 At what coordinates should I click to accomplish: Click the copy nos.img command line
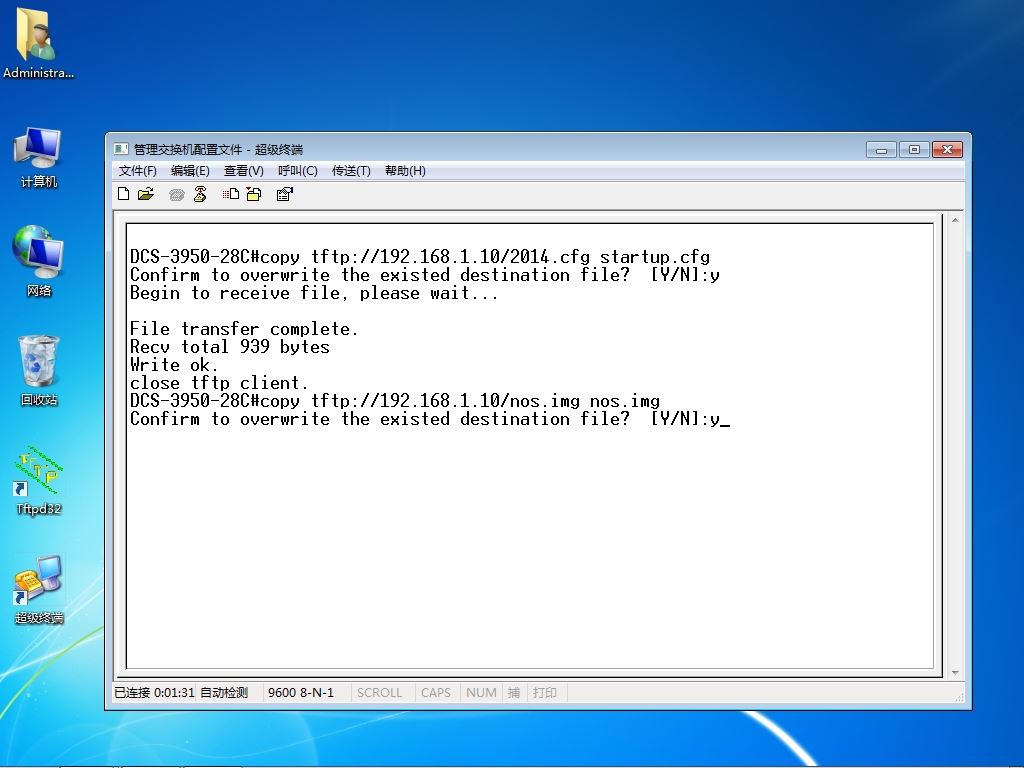pyautogui.click(x=395, y=401)
